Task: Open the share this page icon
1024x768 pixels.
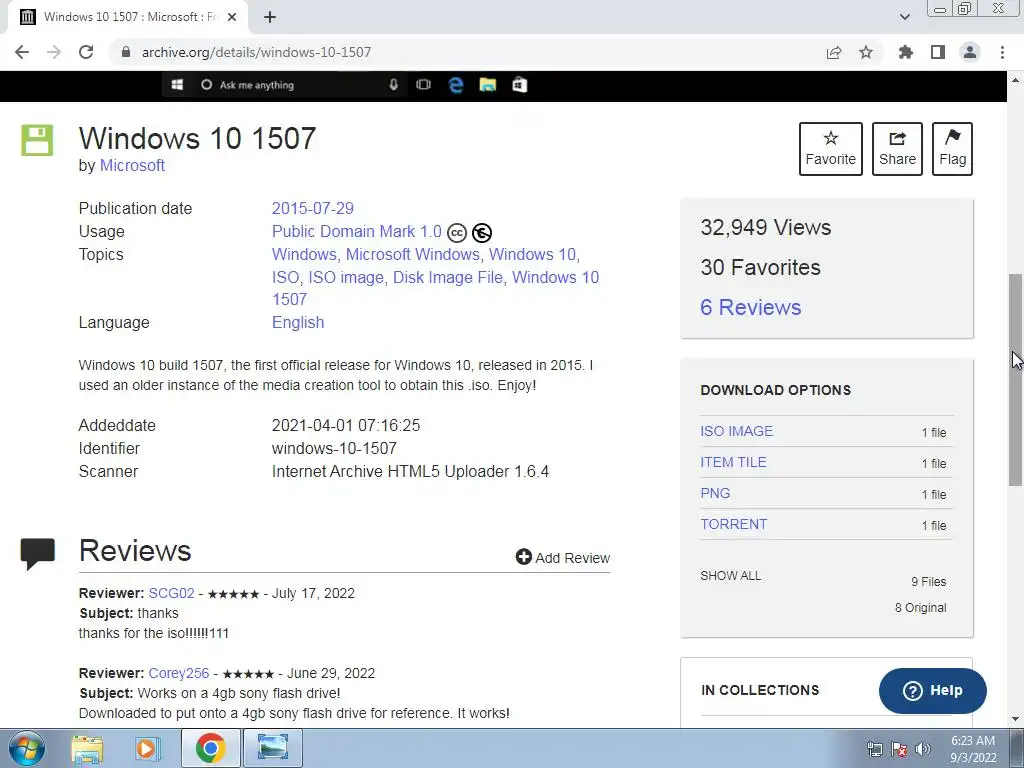Action: pos(834,52)
